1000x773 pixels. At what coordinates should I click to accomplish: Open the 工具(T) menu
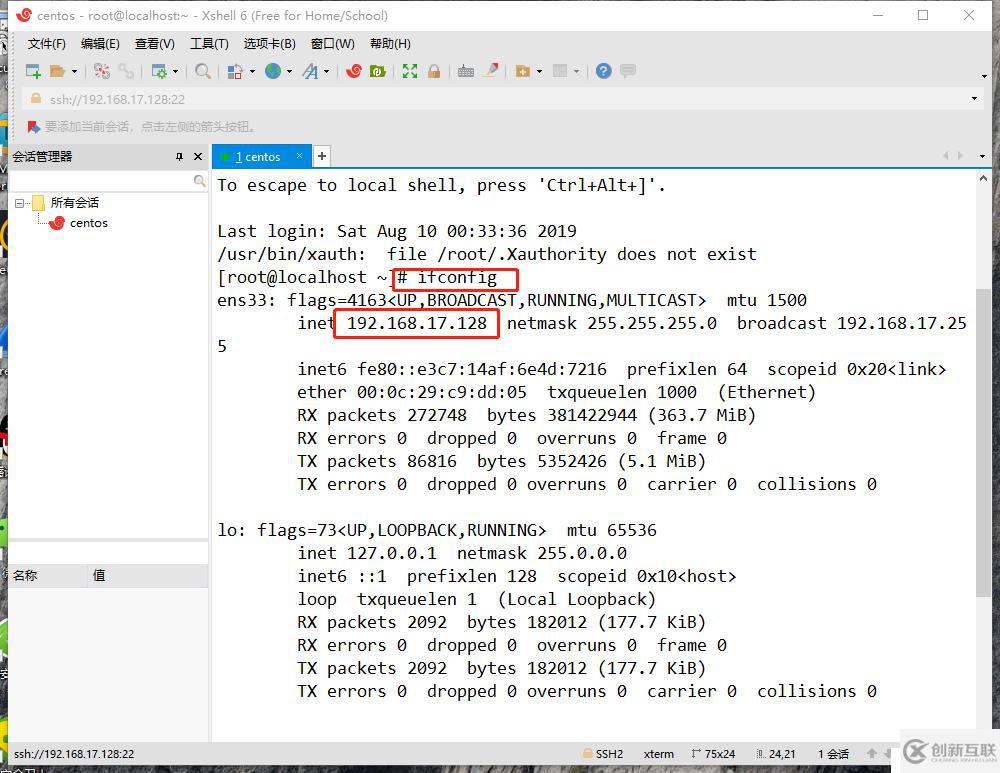pos(209,43)
